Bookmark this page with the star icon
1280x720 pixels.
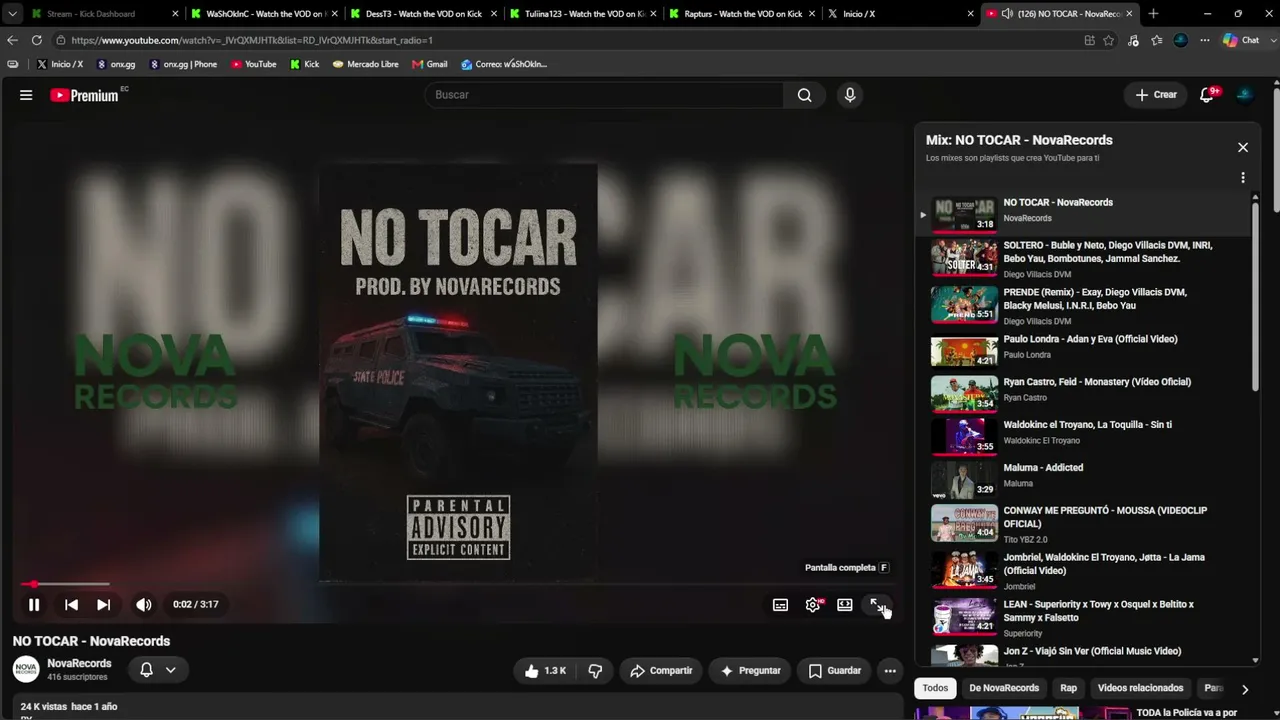(1108, 40)
